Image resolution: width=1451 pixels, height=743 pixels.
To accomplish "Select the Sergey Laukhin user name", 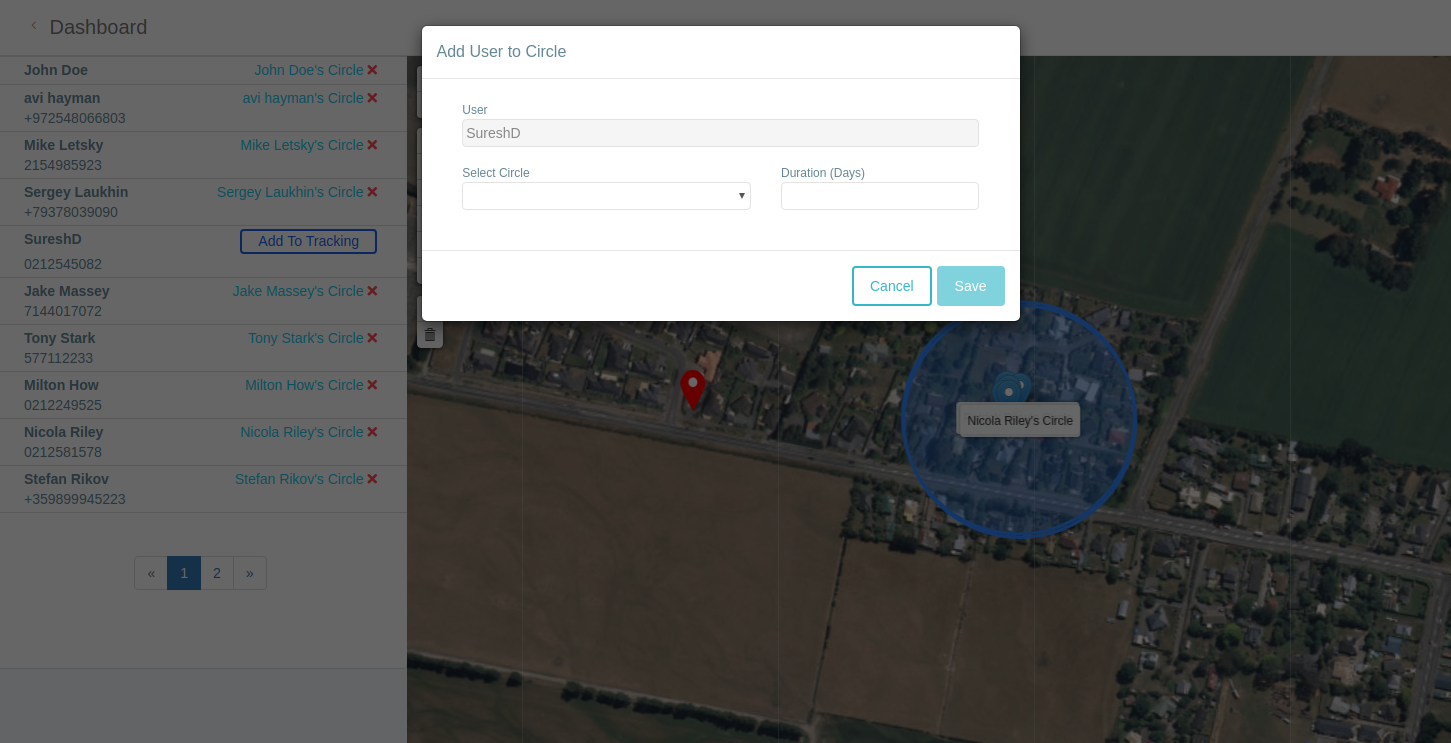I will [x=76, y=192].
